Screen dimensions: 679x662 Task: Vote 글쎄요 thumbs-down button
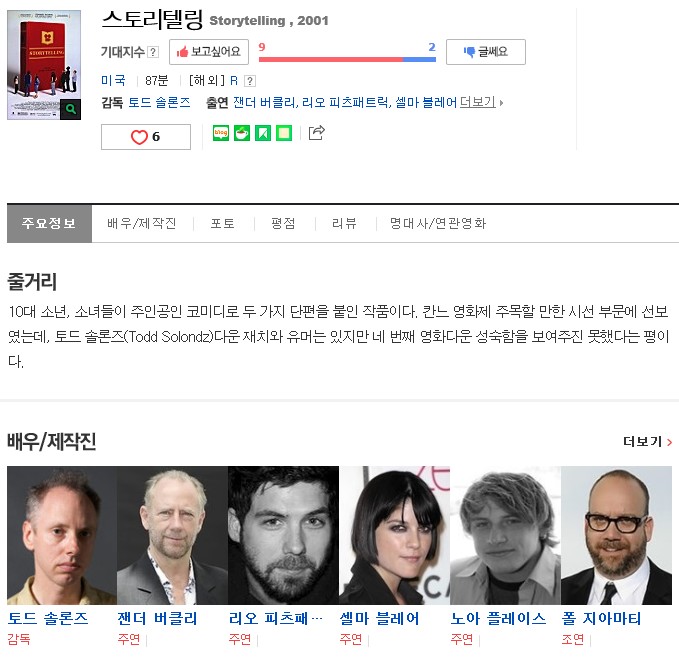pyautogui.click(x=486, y=52)
